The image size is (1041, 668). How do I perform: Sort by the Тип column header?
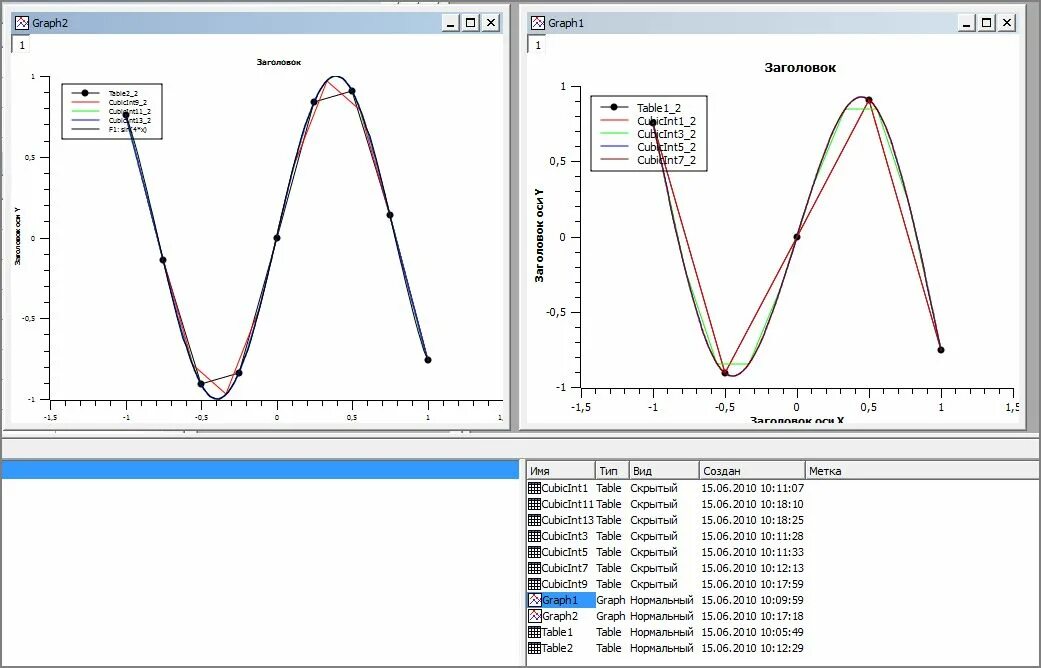[x=612, y=471]
